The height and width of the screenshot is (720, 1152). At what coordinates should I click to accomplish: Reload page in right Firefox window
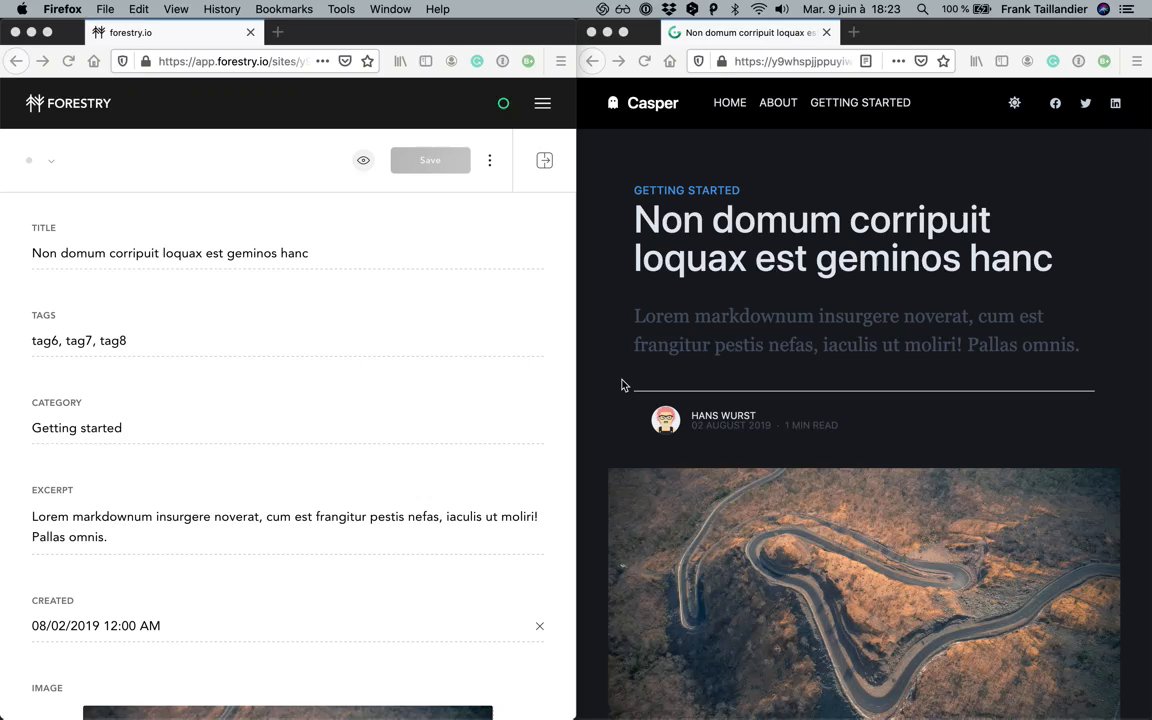[644, 61]
